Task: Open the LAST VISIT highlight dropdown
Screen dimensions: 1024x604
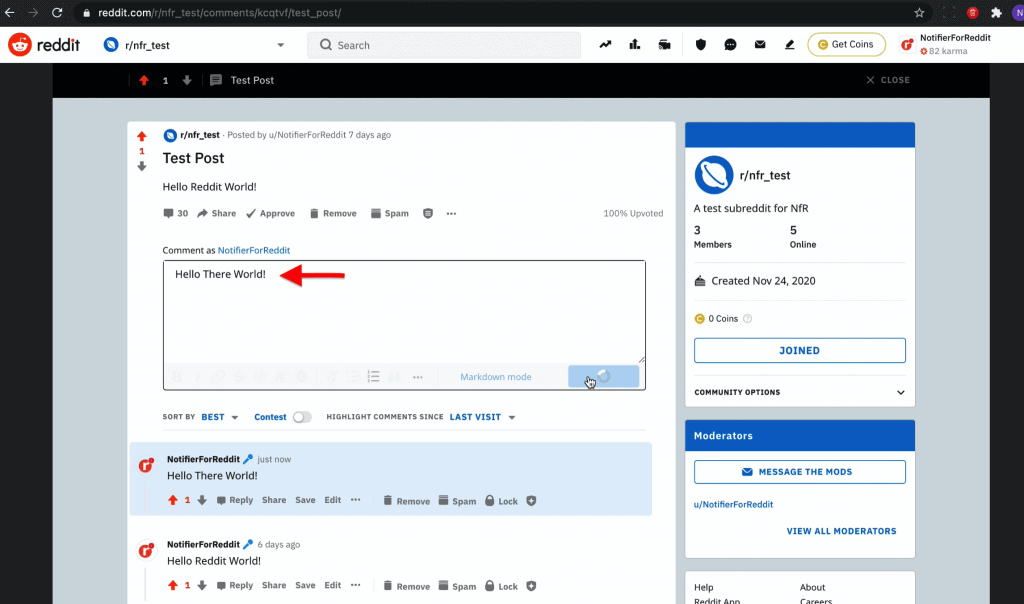Action: point(482,417)
